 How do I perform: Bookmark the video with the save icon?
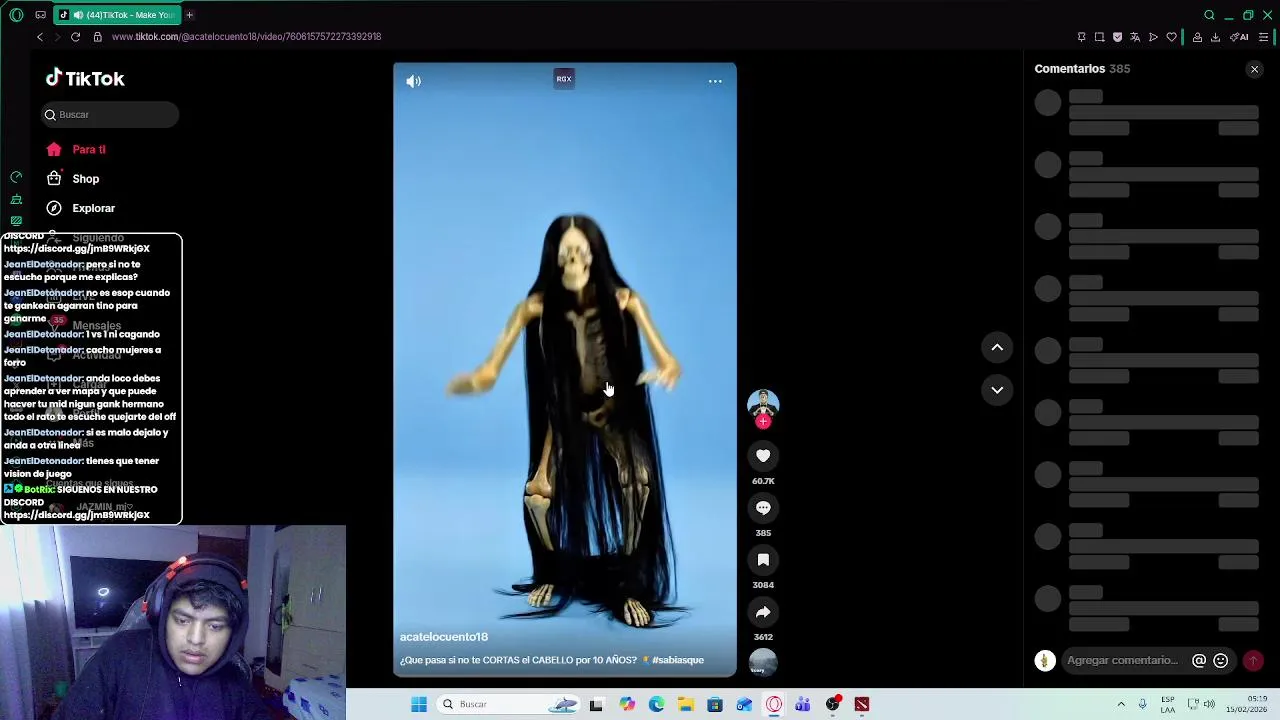point(763,560)
